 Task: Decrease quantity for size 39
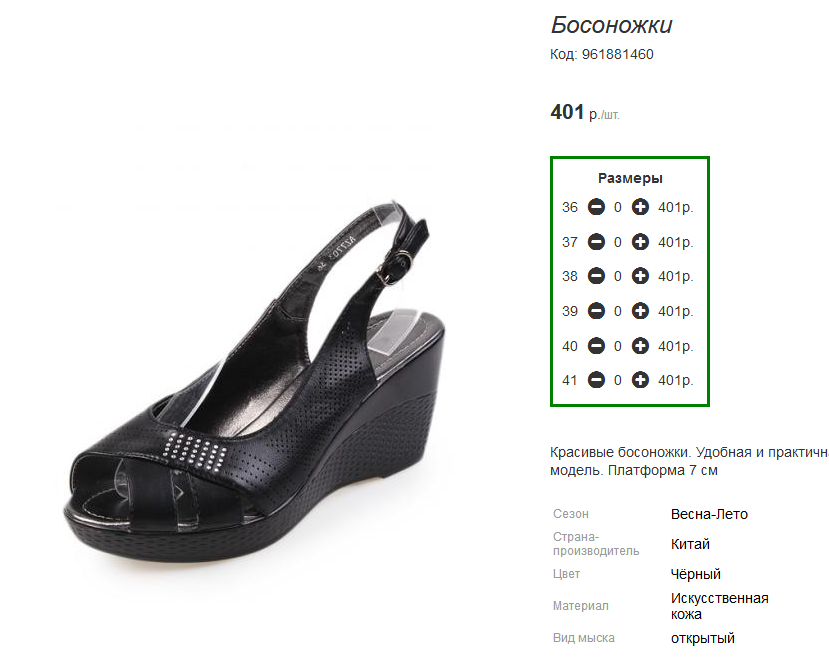(x=596, y=311)
